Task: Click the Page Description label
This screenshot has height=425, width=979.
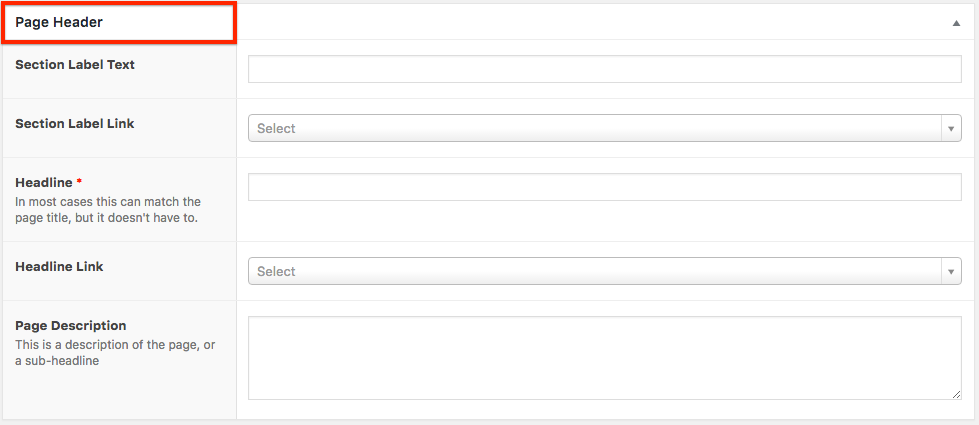Action: tap(71, 326)
